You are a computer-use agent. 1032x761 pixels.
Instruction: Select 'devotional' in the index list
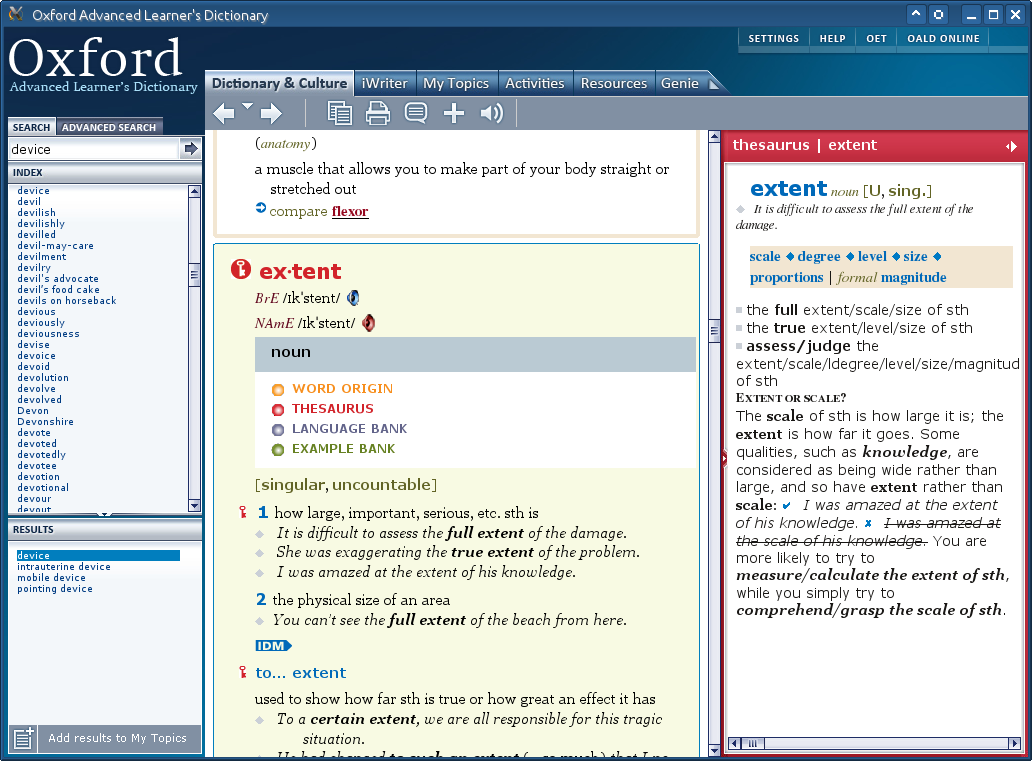coord(43,487)
